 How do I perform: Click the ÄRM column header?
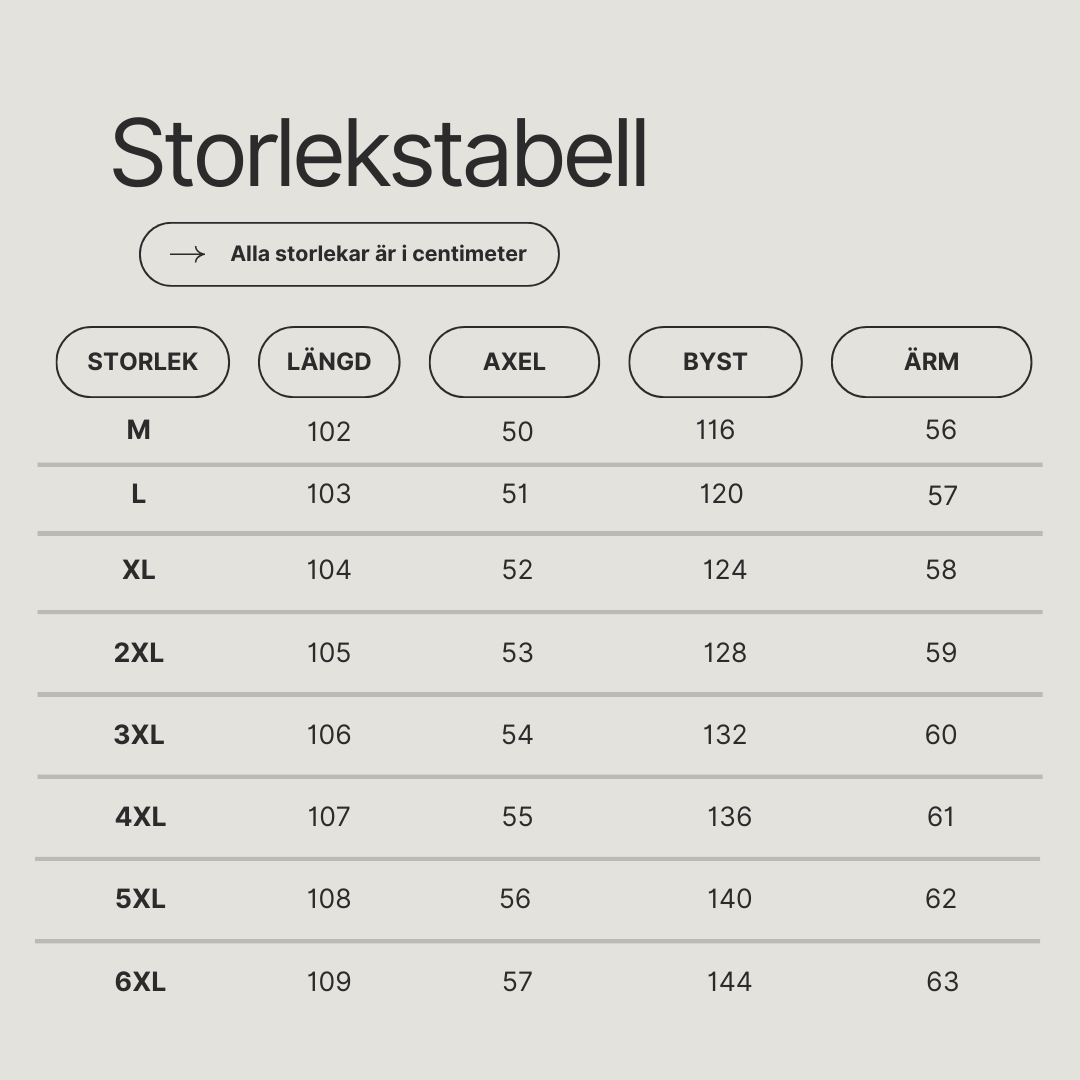point(932,362)
